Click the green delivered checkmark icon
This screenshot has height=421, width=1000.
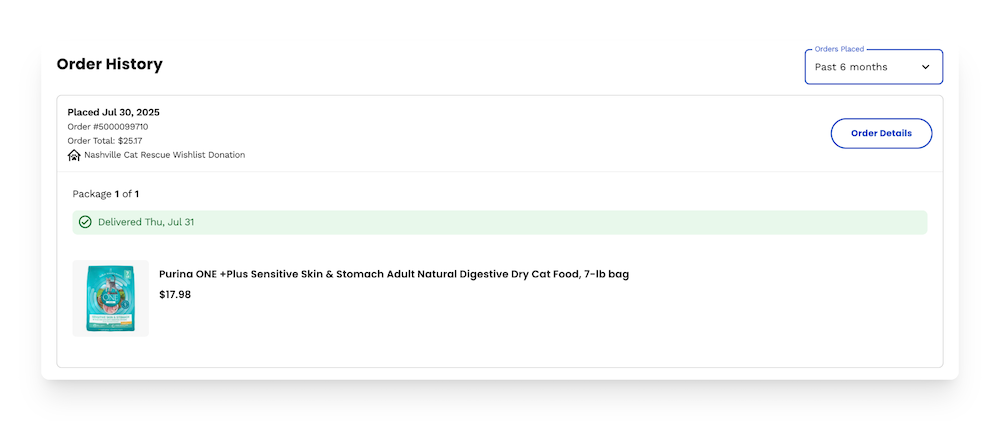[85, 222]
